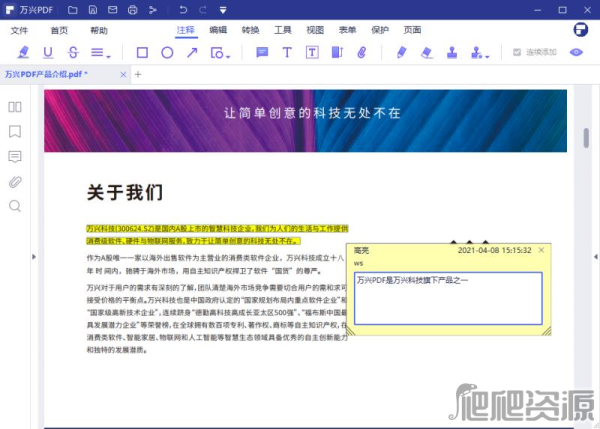Select the typewriter text tool
Image resolution: width=600 pixels, height=429 pixels.
coord(287,52)
